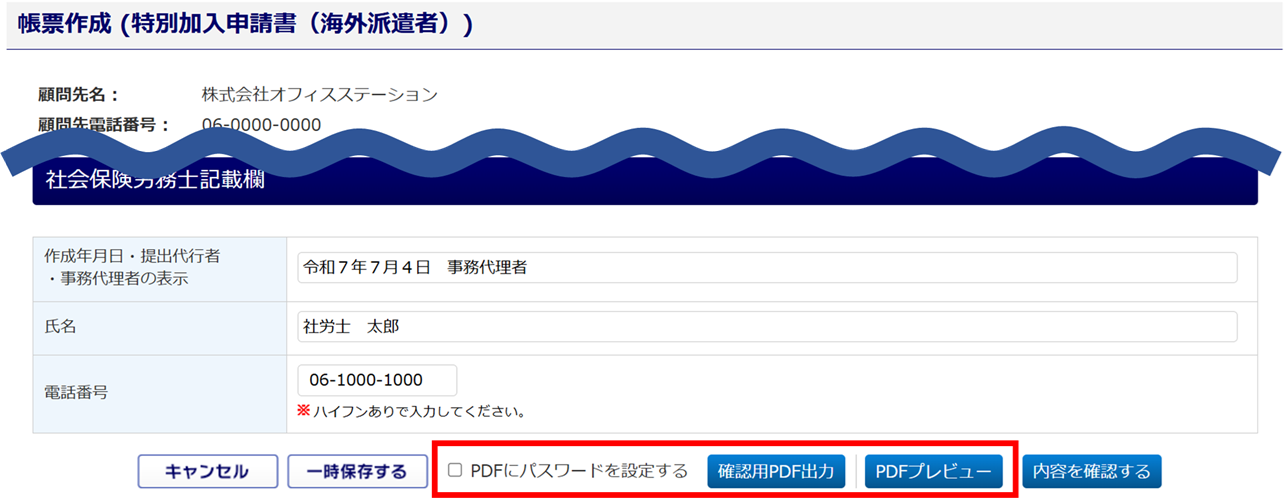
Task: Click the 電話番号 field containing 06-1000-1000
Action: [x=377, y=380]
